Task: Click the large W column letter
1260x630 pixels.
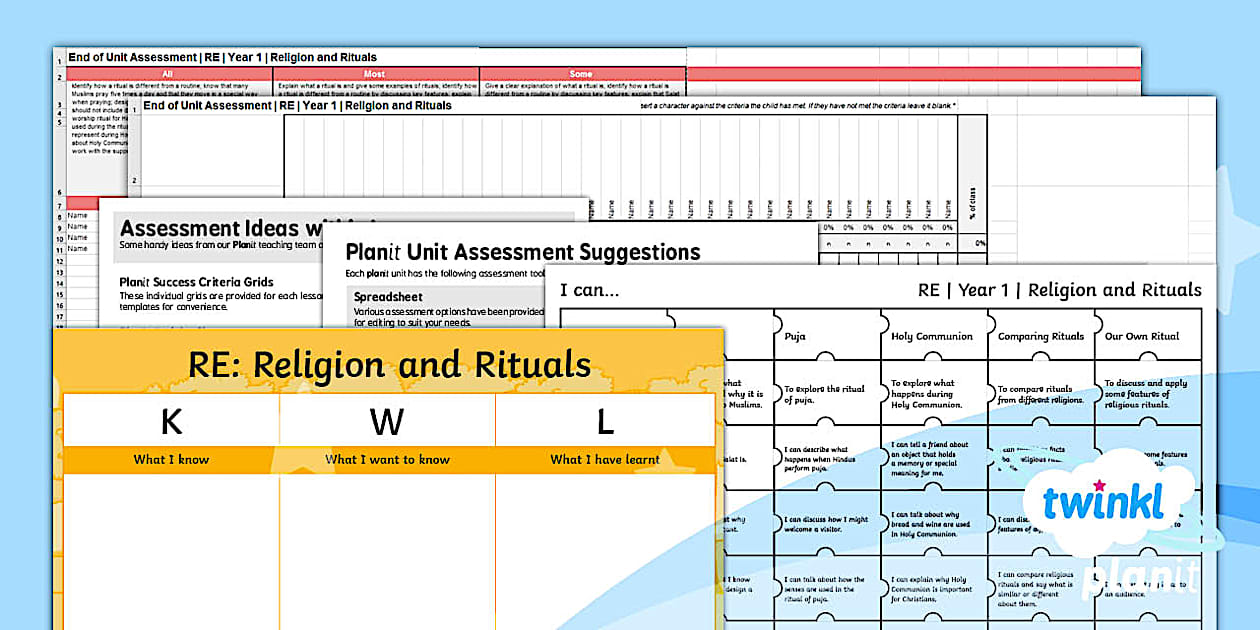Action: click(387, 422)
